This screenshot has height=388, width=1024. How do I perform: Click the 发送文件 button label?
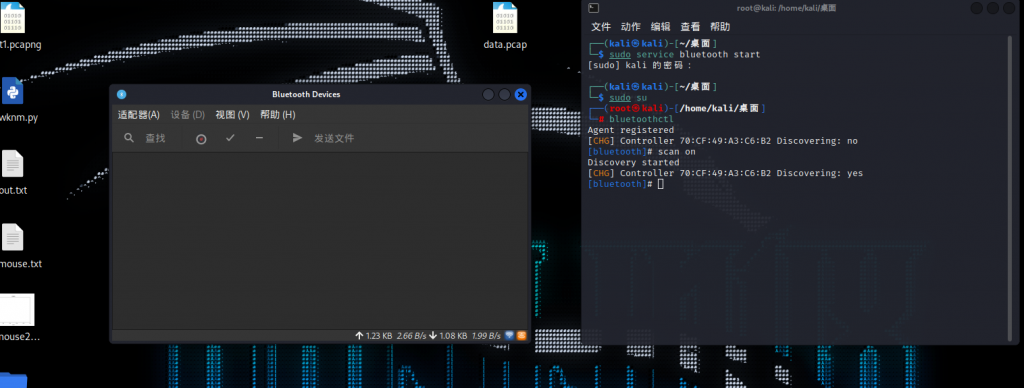334,138
